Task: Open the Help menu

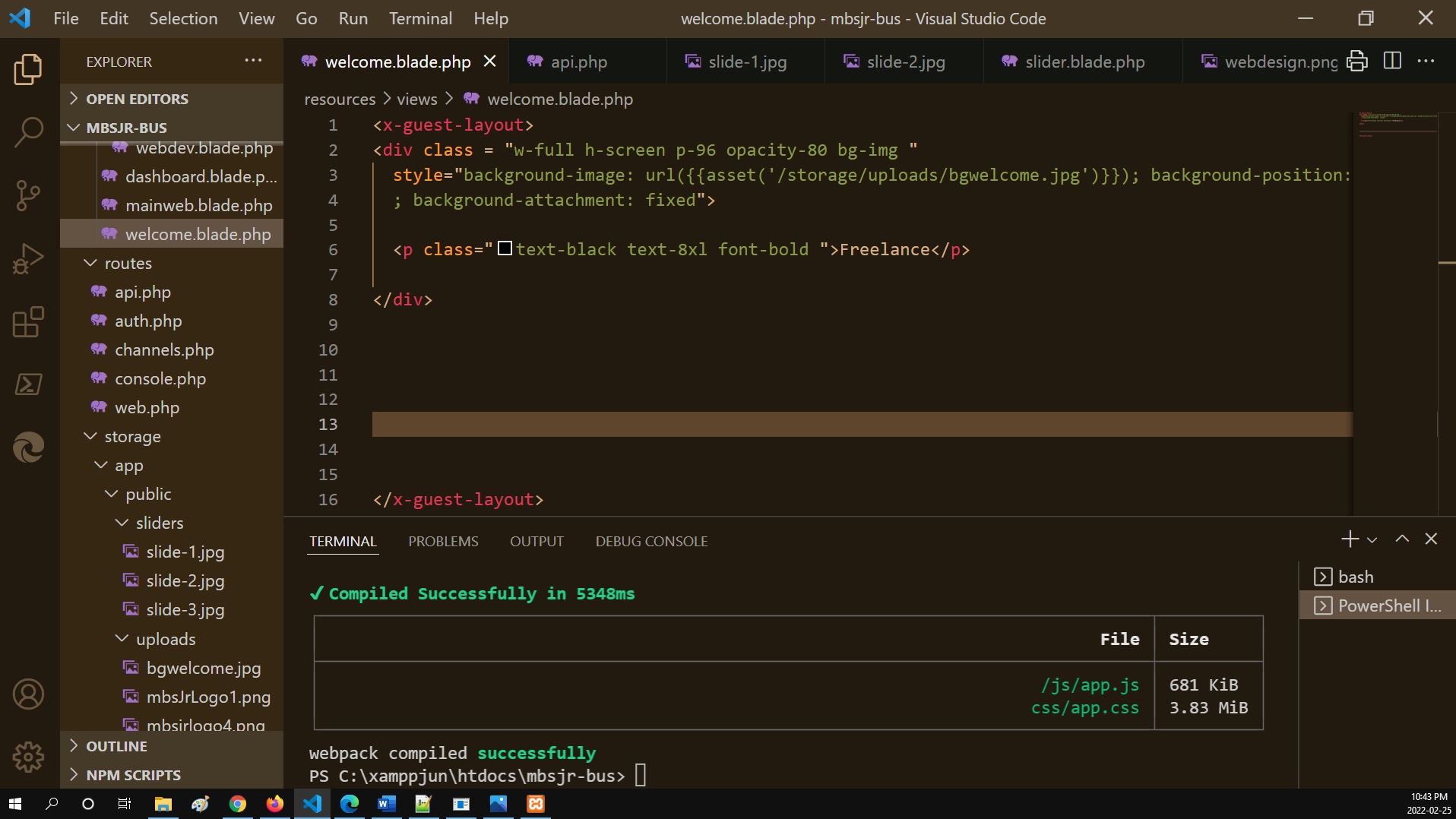Action: pyautogui.click(x=491, y=18)
